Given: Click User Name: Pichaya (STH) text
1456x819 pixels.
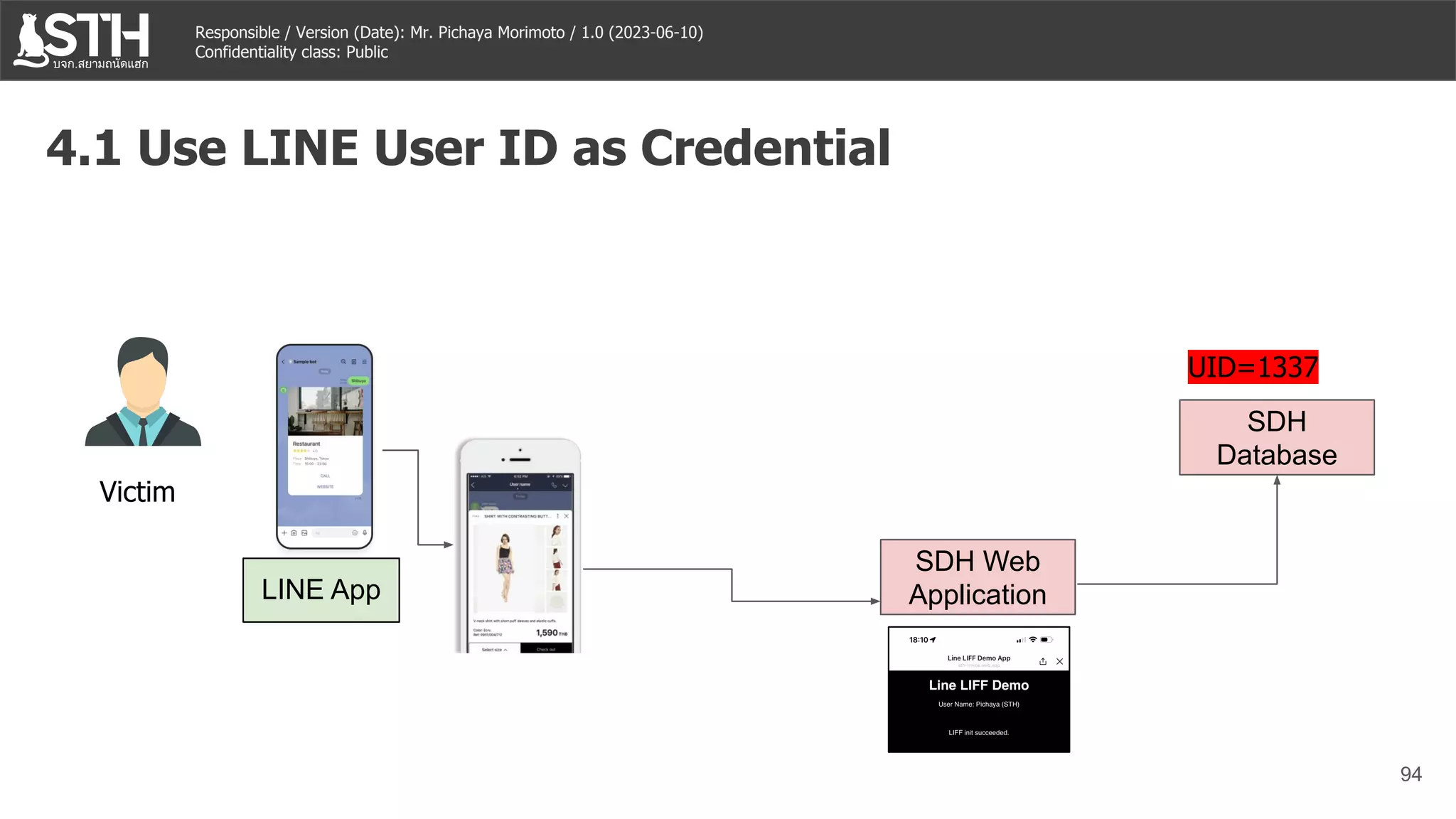Looking at the screenshot, I should (979, 705).
